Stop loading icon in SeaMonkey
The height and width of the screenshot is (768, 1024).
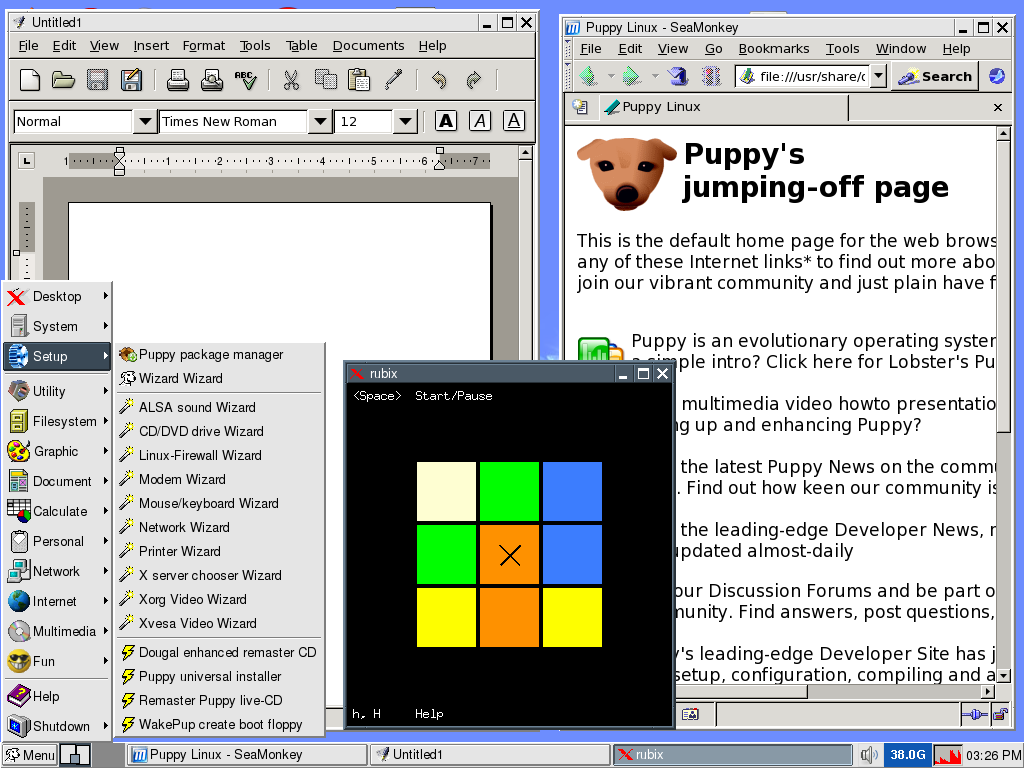point(711,76)
